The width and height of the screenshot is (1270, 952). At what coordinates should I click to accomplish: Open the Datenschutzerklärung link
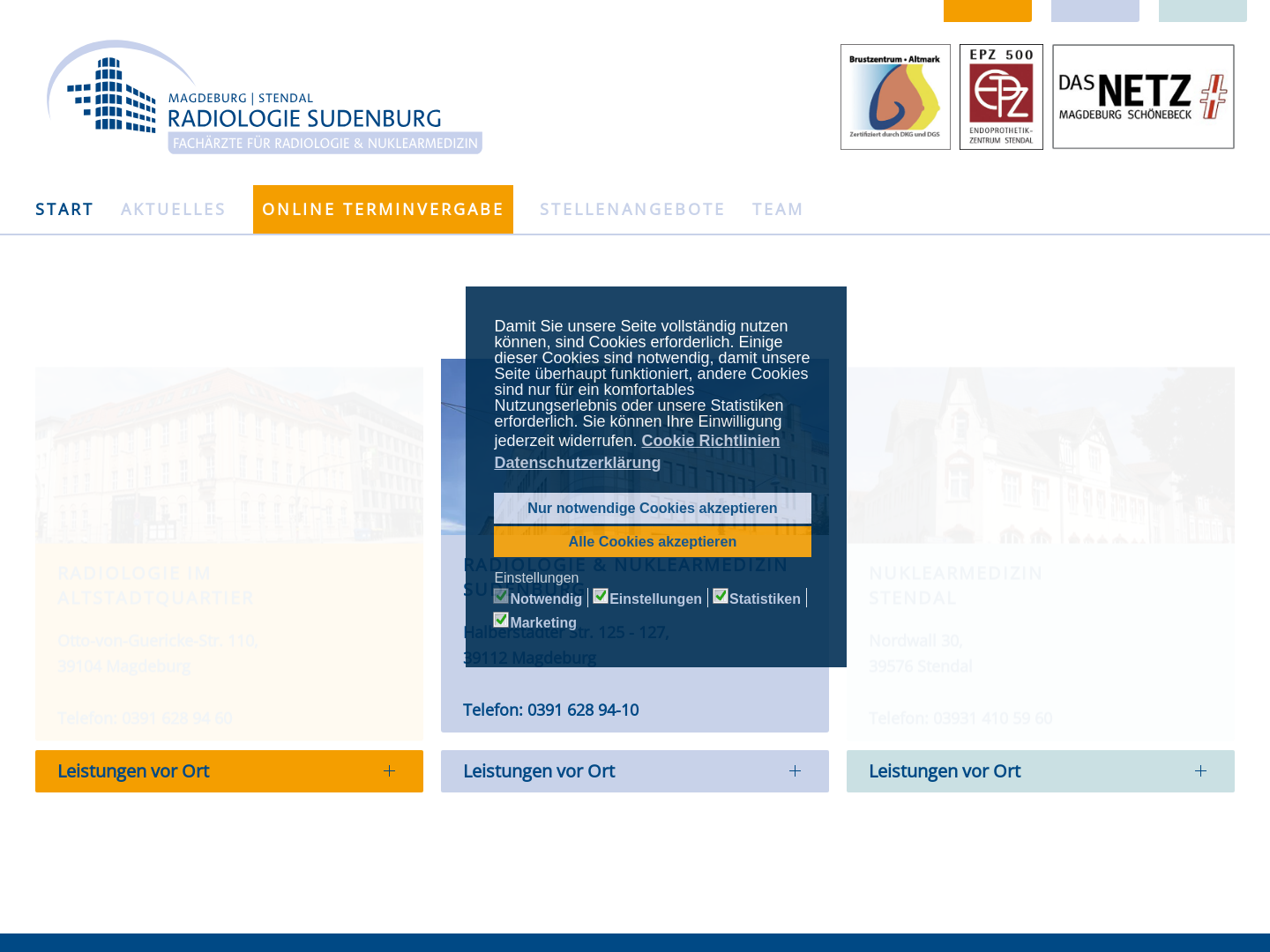tap(578, 463)
